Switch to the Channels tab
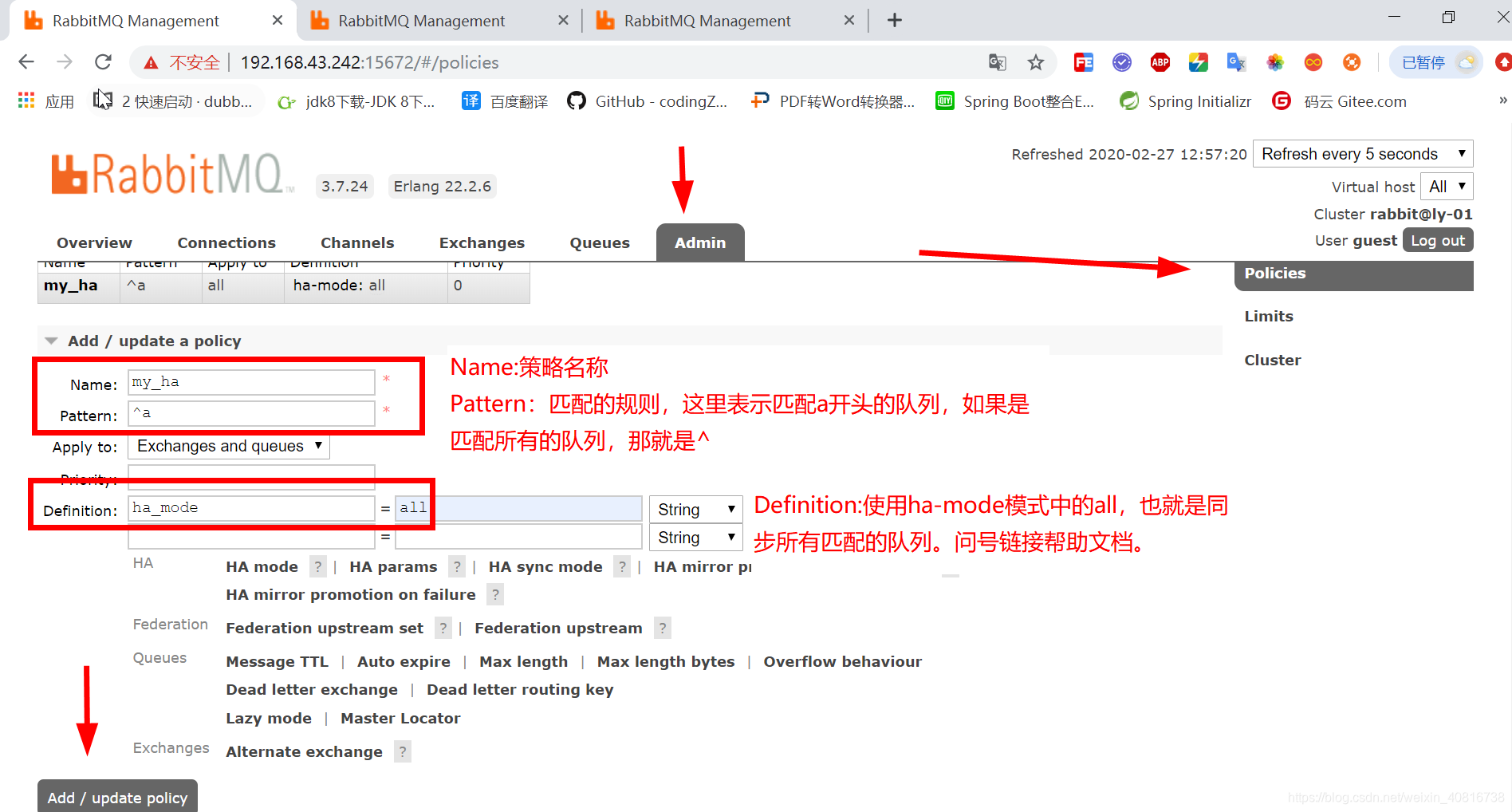Image resolution: width=1512 pixels, height=812 pixels. (x=357, y=242)
